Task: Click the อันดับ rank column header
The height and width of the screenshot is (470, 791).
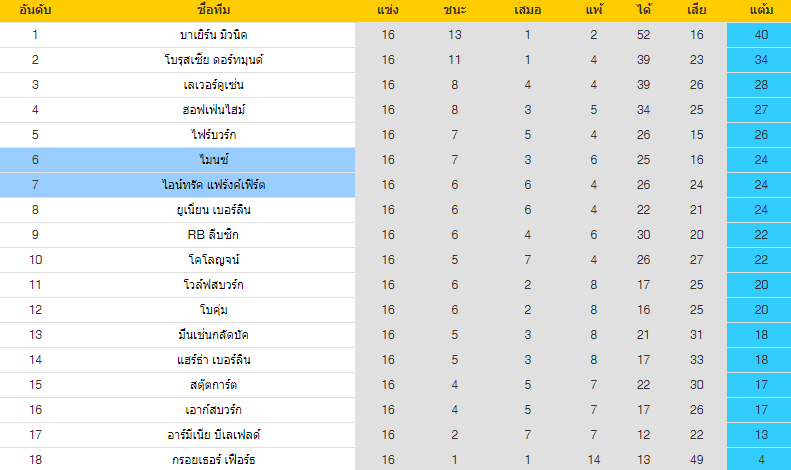Action: (x=35, y=10)
